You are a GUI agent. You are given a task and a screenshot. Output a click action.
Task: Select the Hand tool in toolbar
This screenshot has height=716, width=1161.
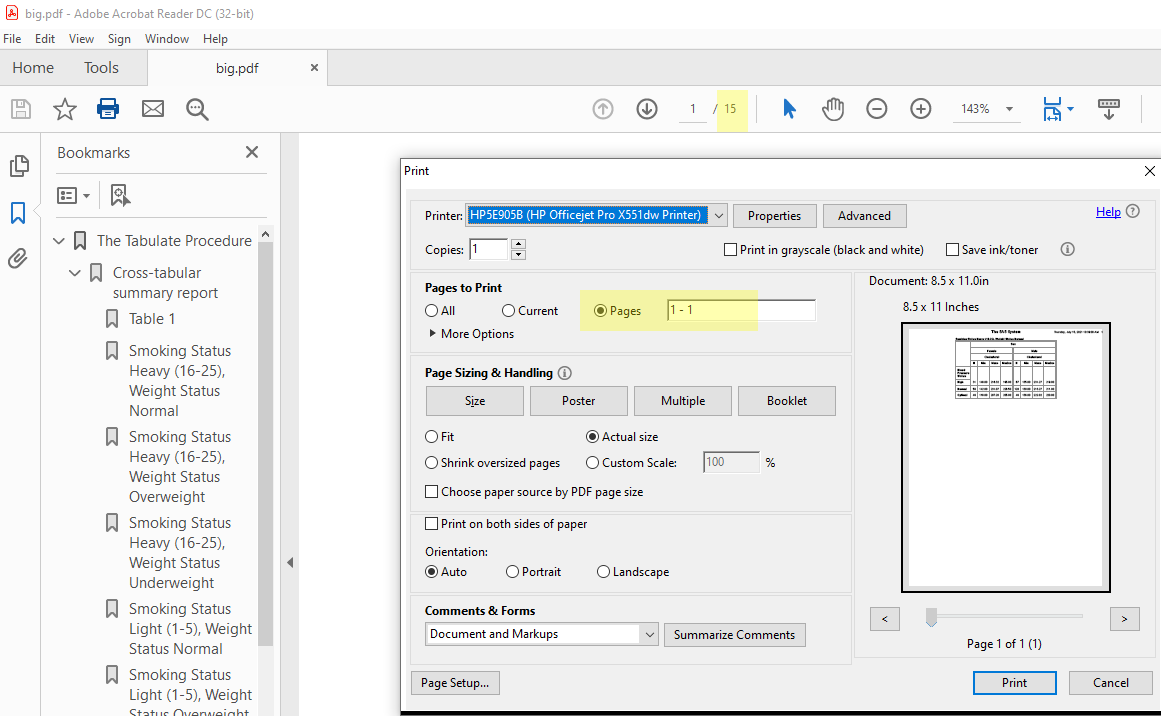point(833,109)
